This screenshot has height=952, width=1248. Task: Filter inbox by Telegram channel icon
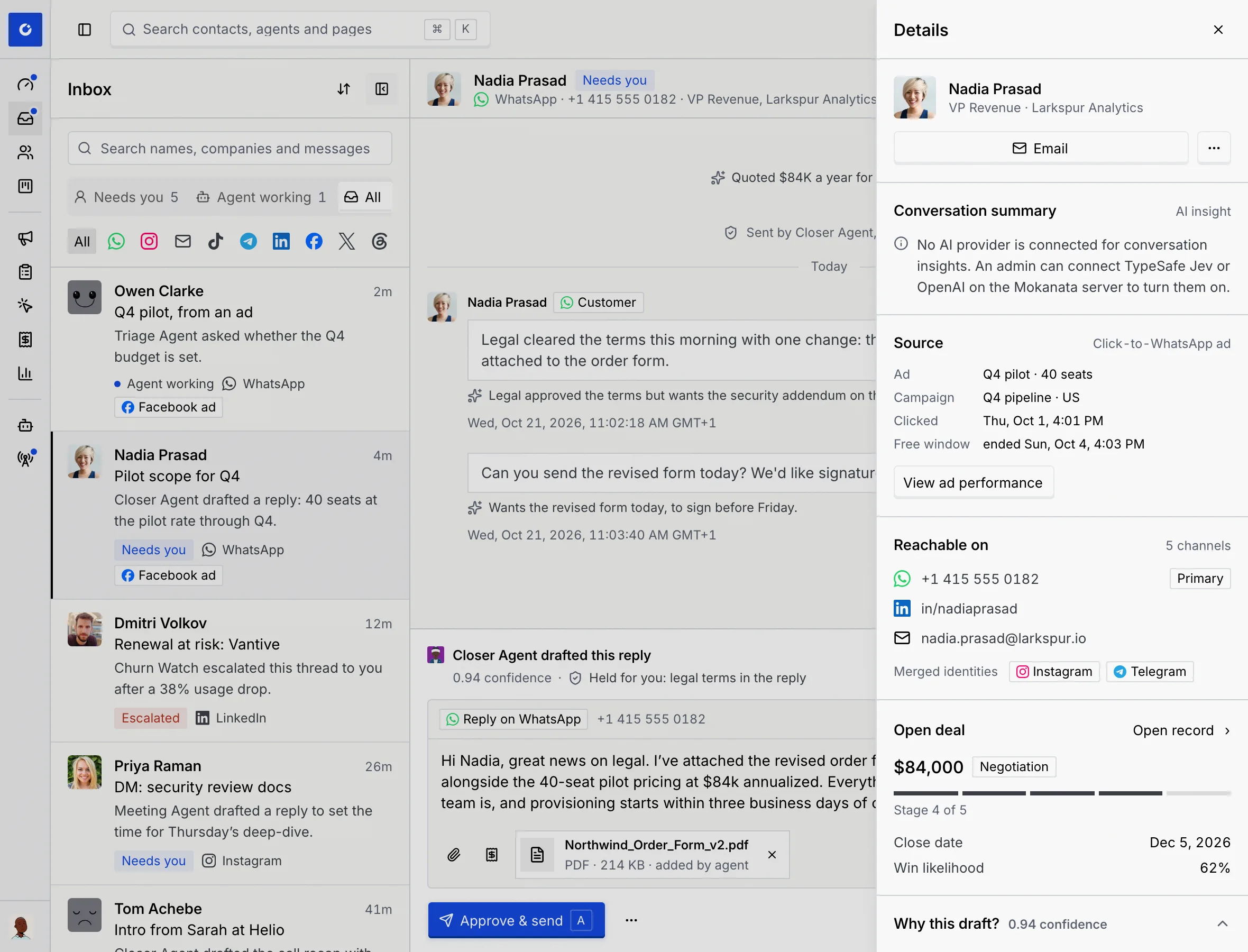coord(248,241)
